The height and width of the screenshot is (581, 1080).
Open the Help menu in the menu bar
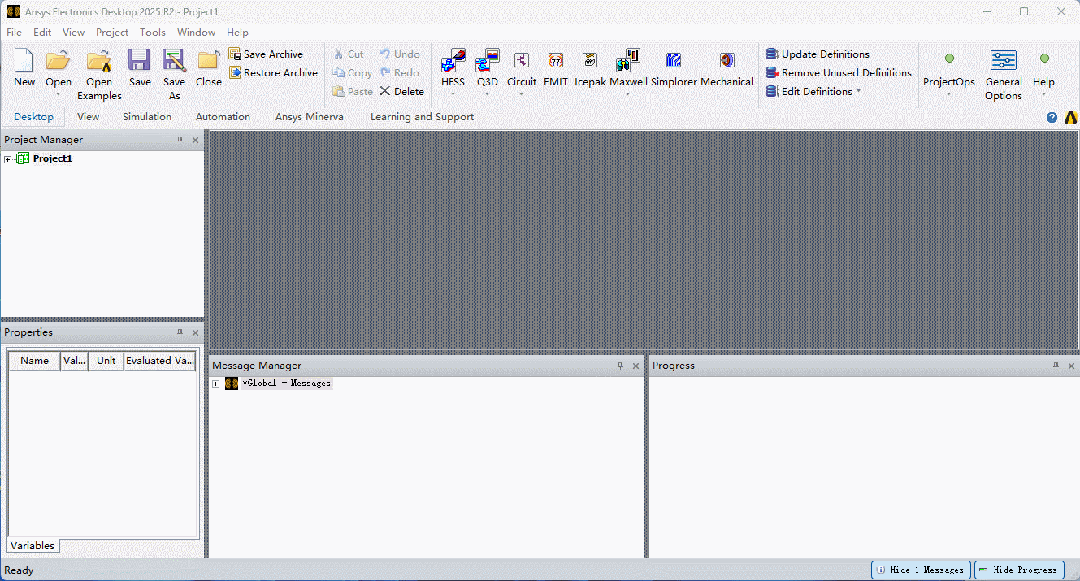point(238,32)
